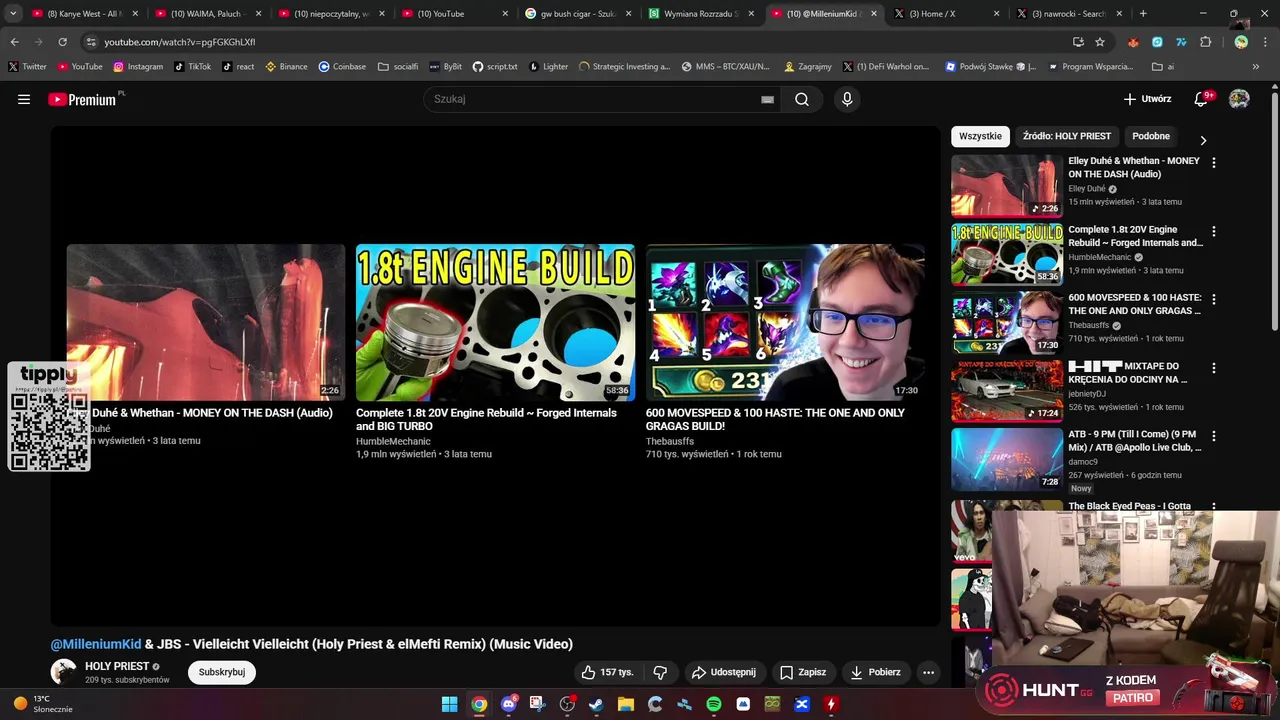Screen dimensions: 1280x720
Task: Open more actions three-dot menu under video
Action: (928, 672)
